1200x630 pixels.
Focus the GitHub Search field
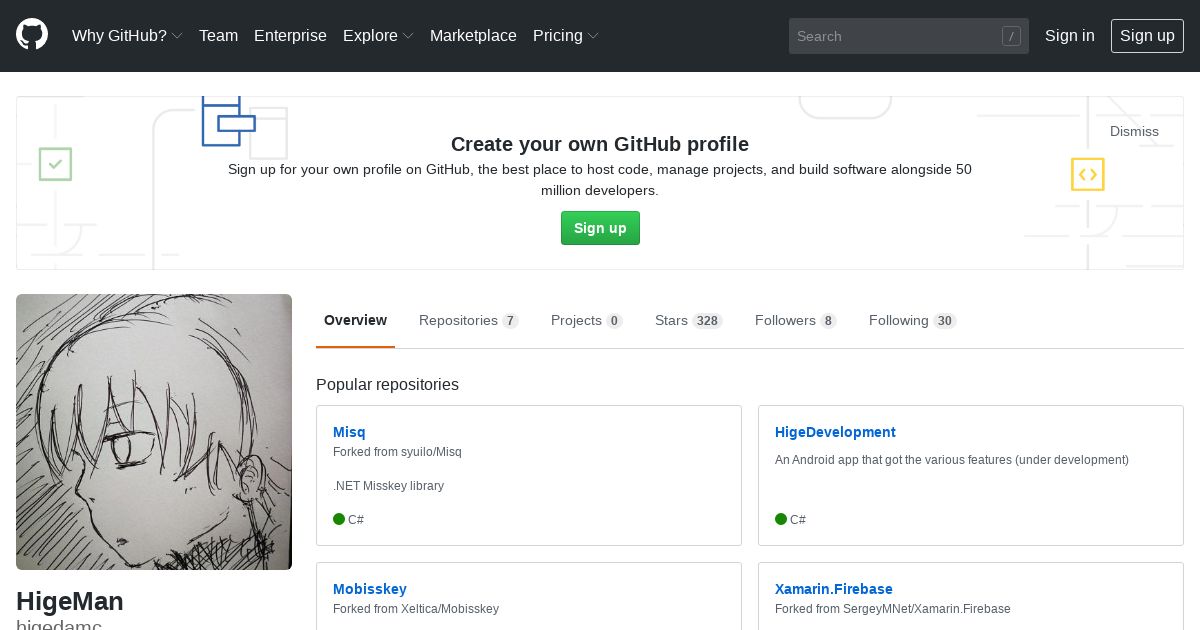(x=908, y=36)
